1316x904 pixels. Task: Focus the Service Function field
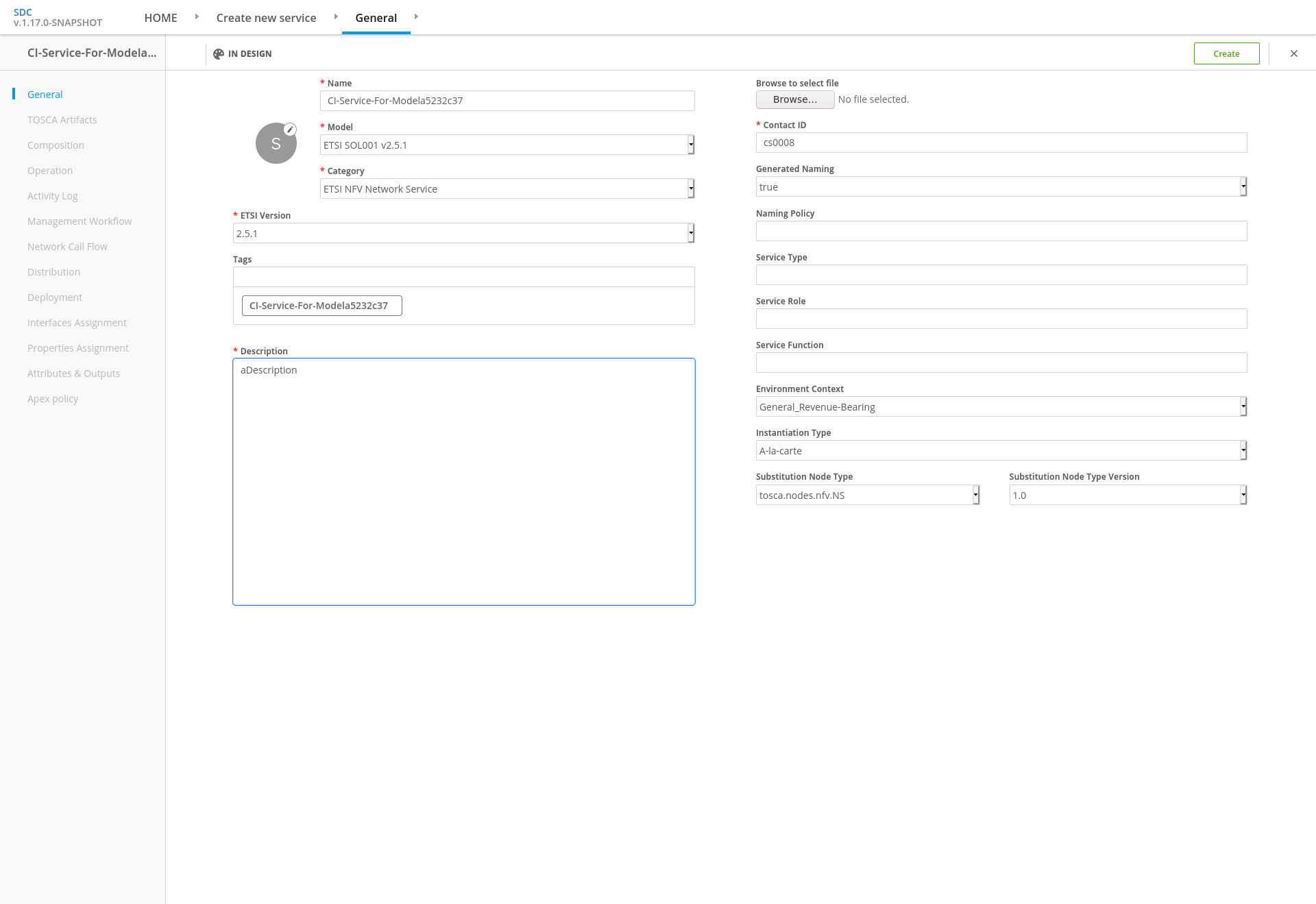coord(1001,363)
